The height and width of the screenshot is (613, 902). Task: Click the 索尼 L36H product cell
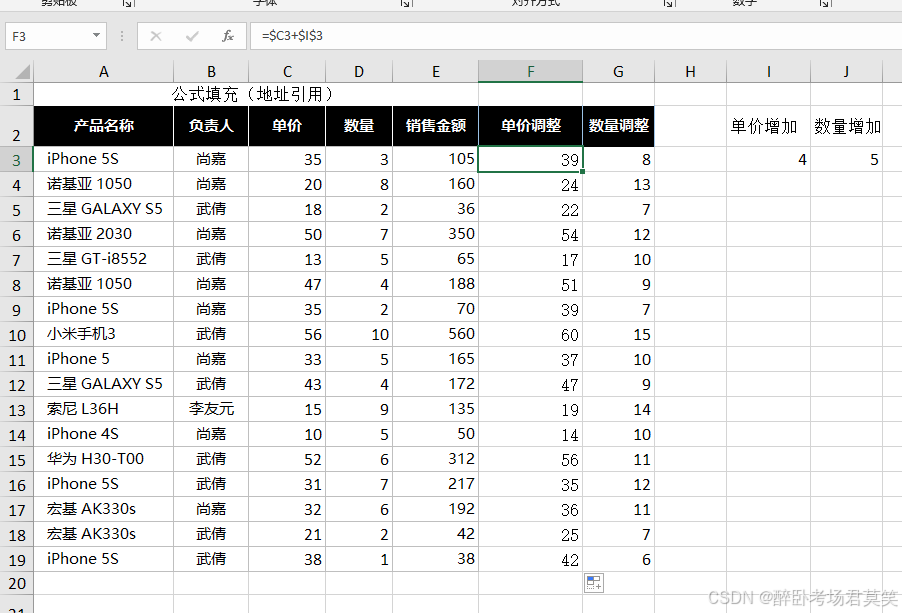[x=104, y=409]
